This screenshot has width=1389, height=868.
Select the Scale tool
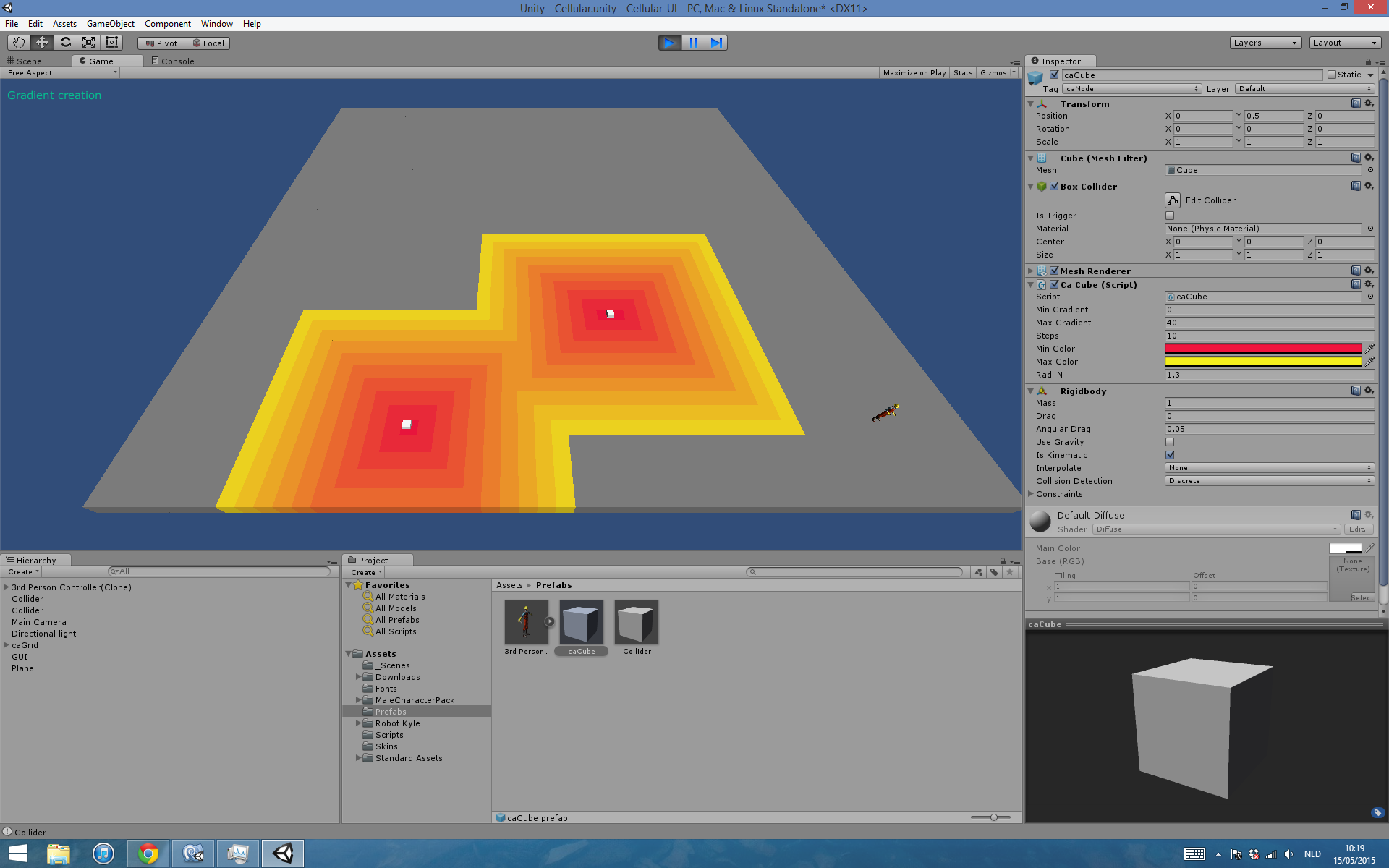[88, 43]
